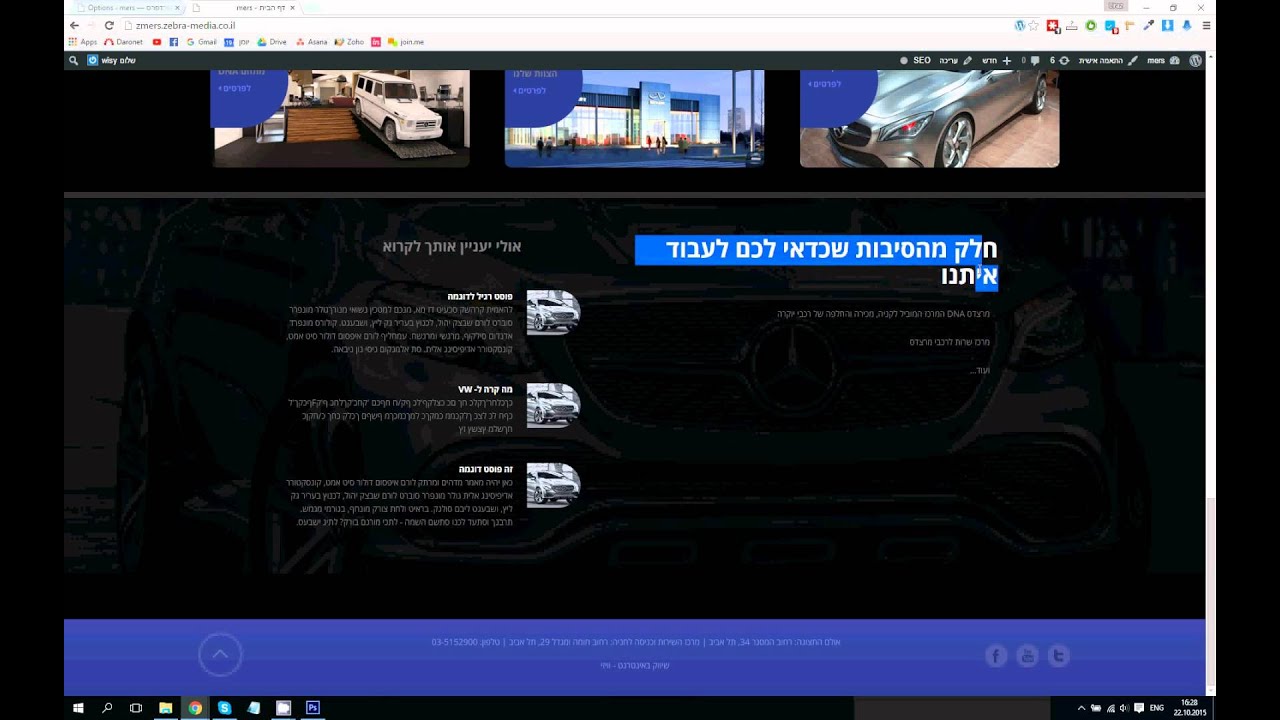The height and width of the screenshot is (720, 1280).
Task: Open the Zoho bookmark
Action: (350, 42)
